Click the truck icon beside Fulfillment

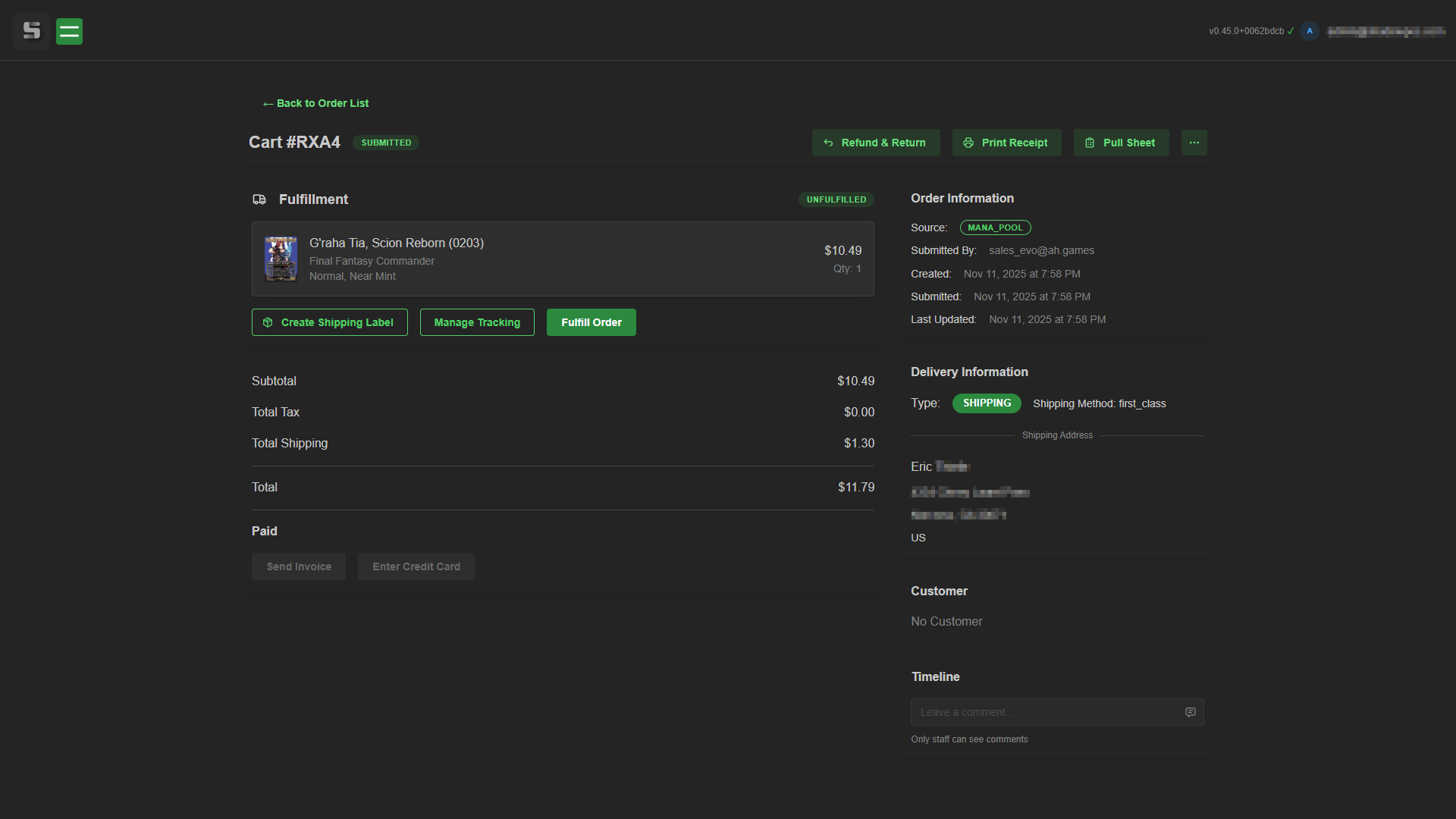click(259, 199)
